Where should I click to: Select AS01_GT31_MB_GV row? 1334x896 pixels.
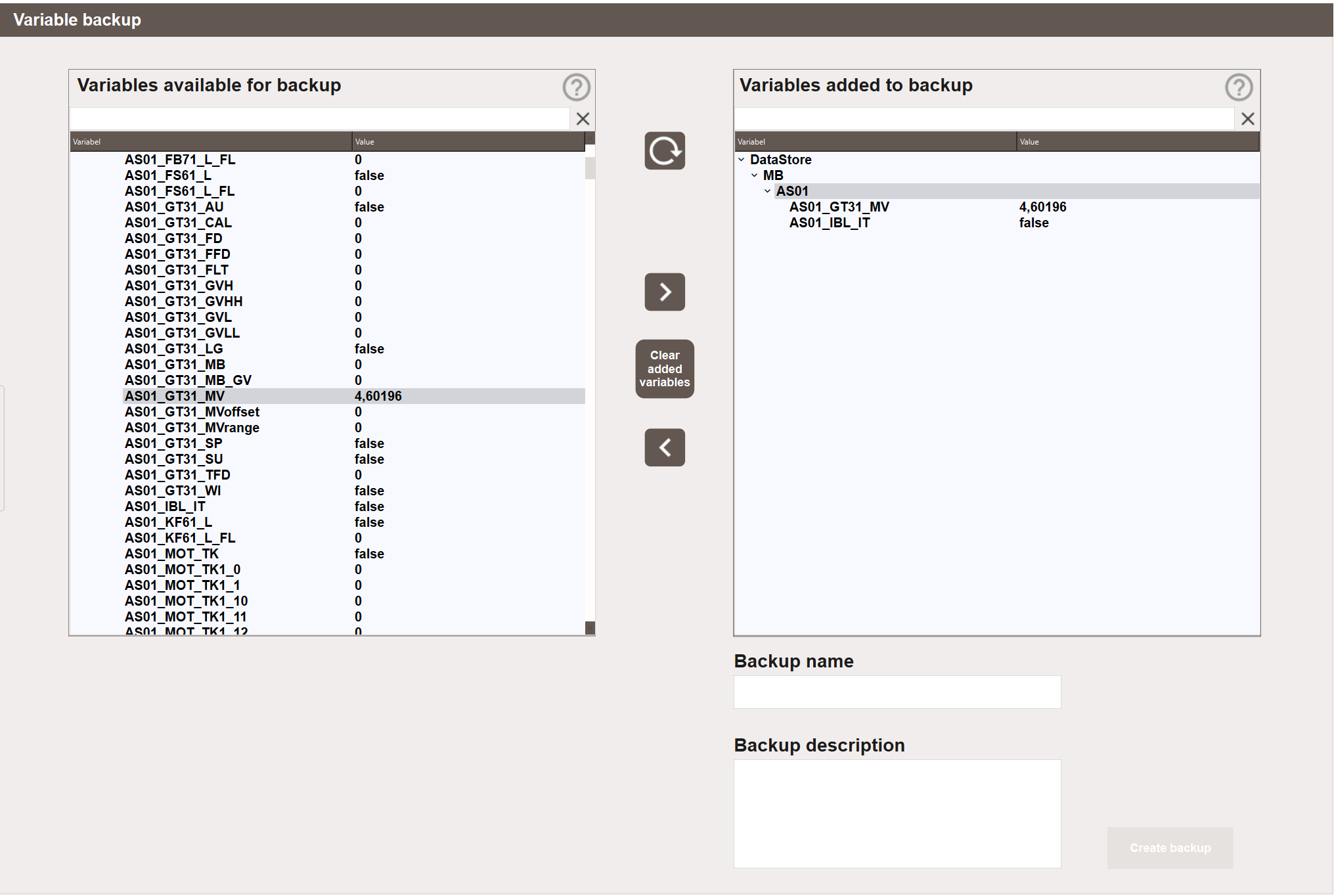(353, 380)
